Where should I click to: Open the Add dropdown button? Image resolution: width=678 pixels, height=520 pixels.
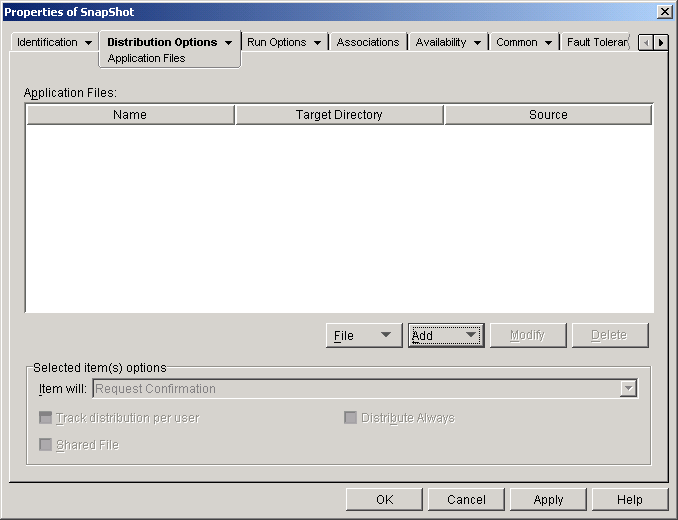(446, 335)
